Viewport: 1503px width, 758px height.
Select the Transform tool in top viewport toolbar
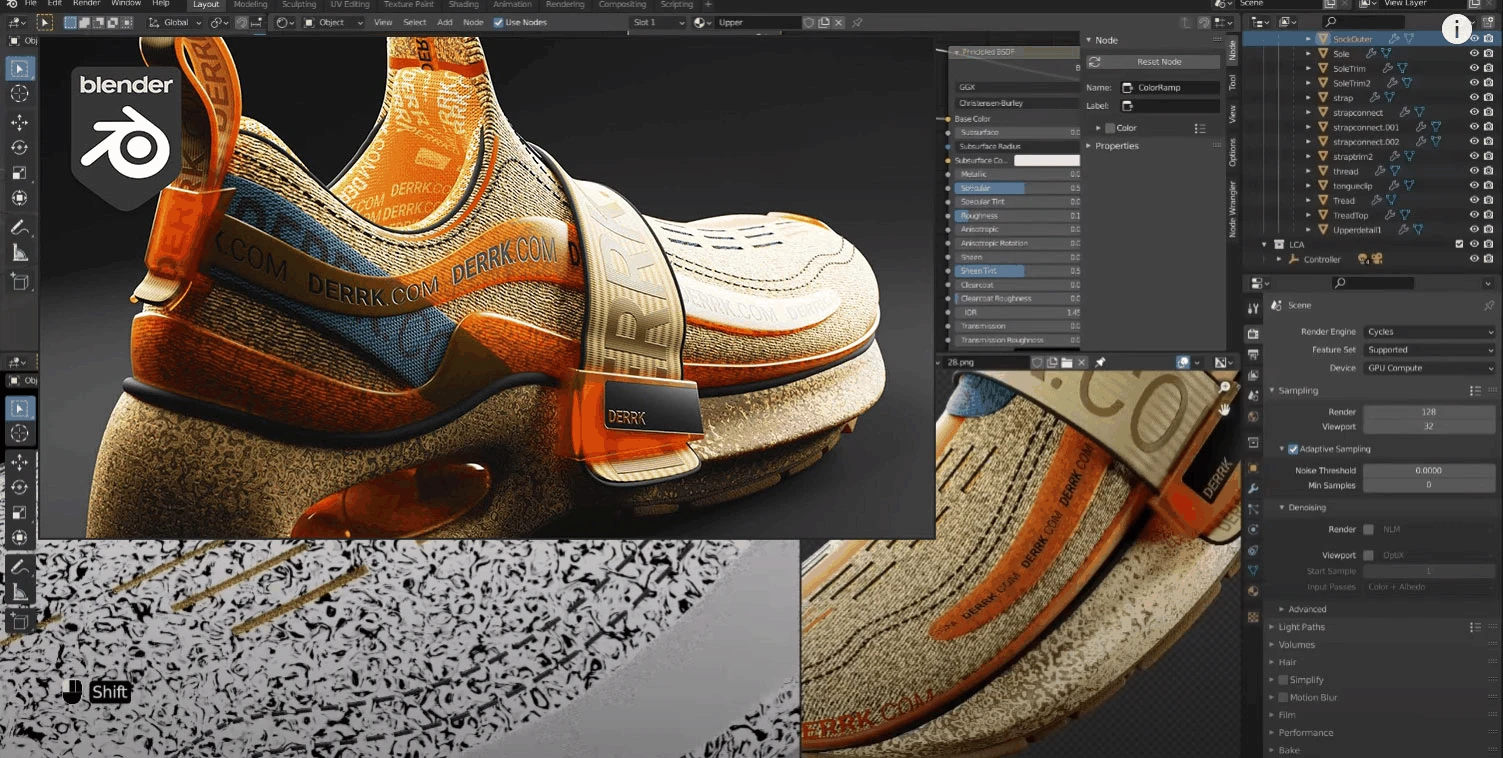tap(20, 198)
